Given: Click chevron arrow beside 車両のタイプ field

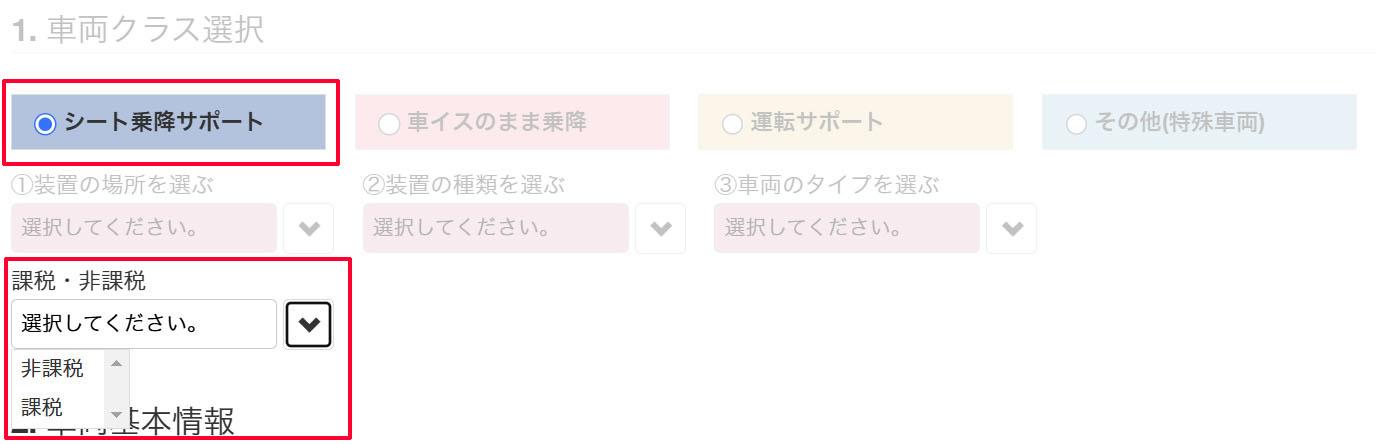Looking at the screenshot, I should 1012,228.
